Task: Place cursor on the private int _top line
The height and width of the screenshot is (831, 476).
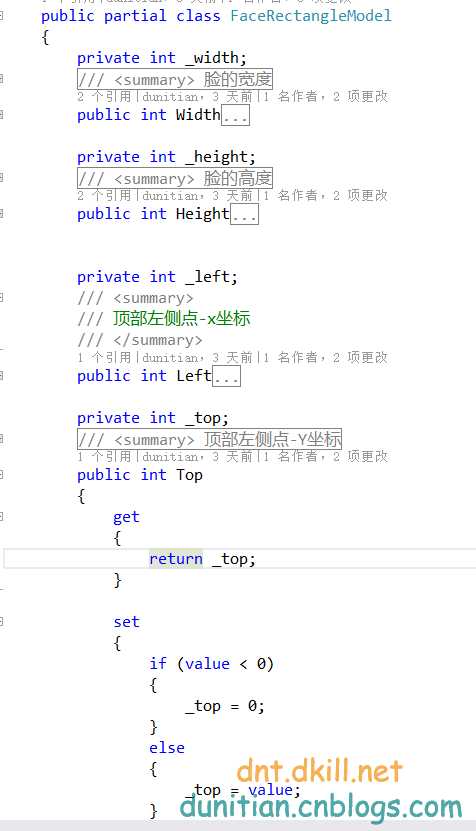Action: (153, 418)
